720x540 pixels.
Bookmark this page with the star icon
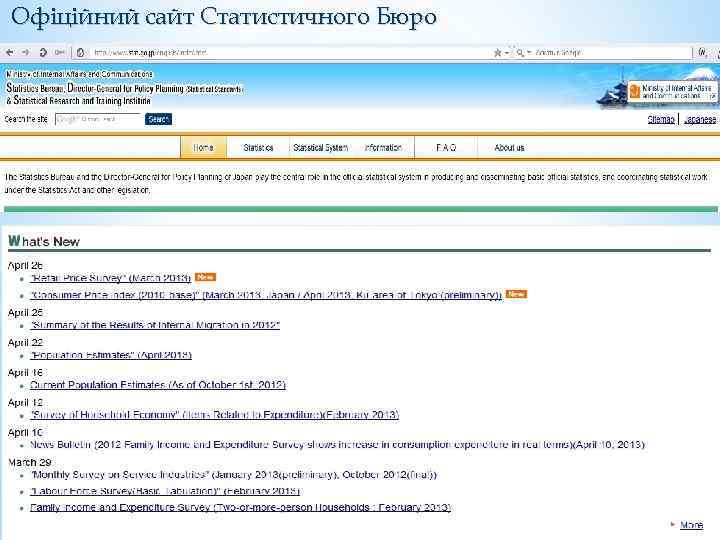click(x=497, y=53)
